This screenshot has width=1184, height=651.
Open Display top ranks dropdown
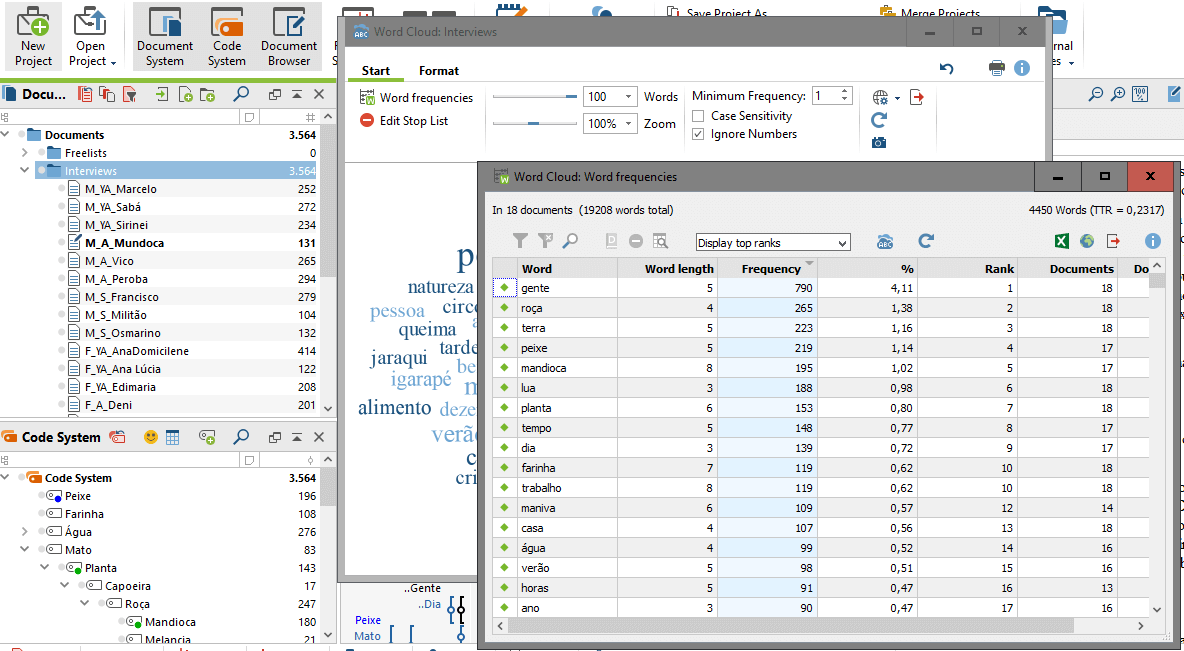tap(772, 242)
